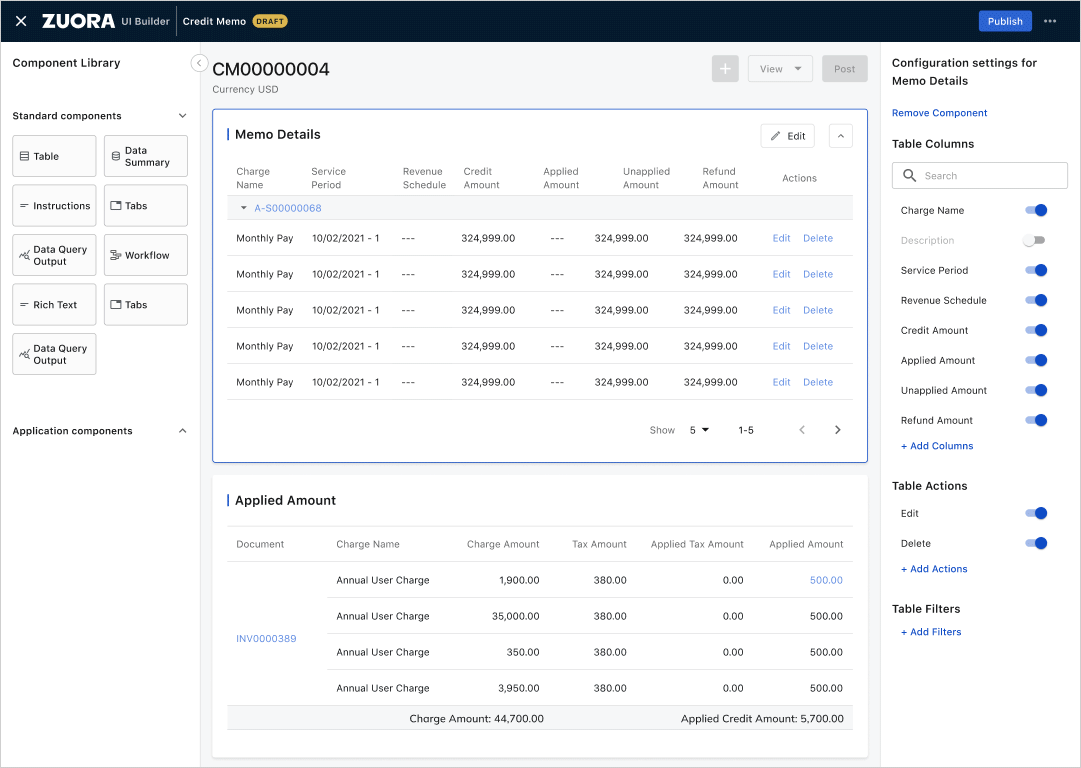The height and width of the screenshot is (768, 1081).
Task: Click the Unapplied Amount column header
Action: (x=646, y=178)
